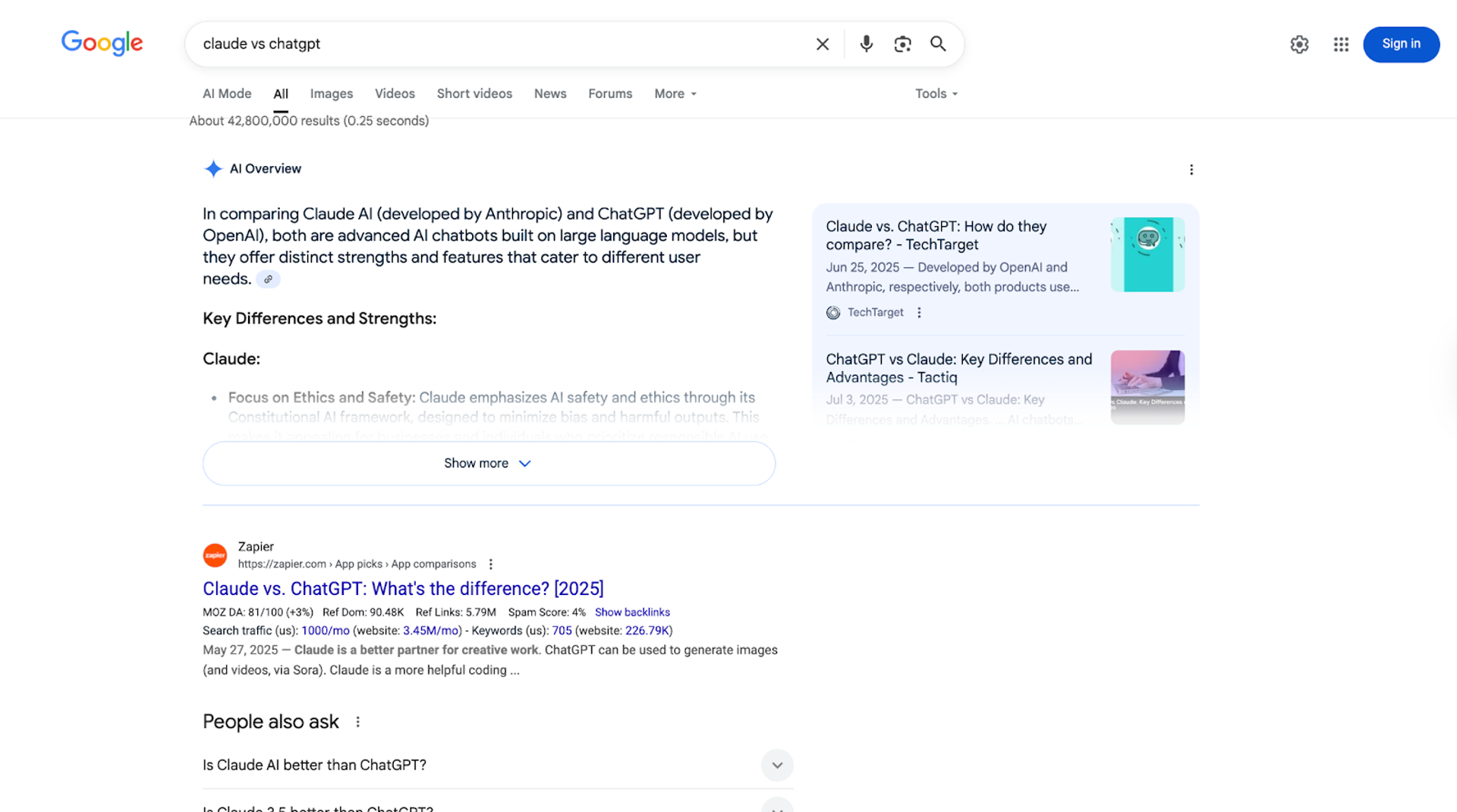Switch to News tab
This screenshot has height=812, width=1457.
click(550, 93)
